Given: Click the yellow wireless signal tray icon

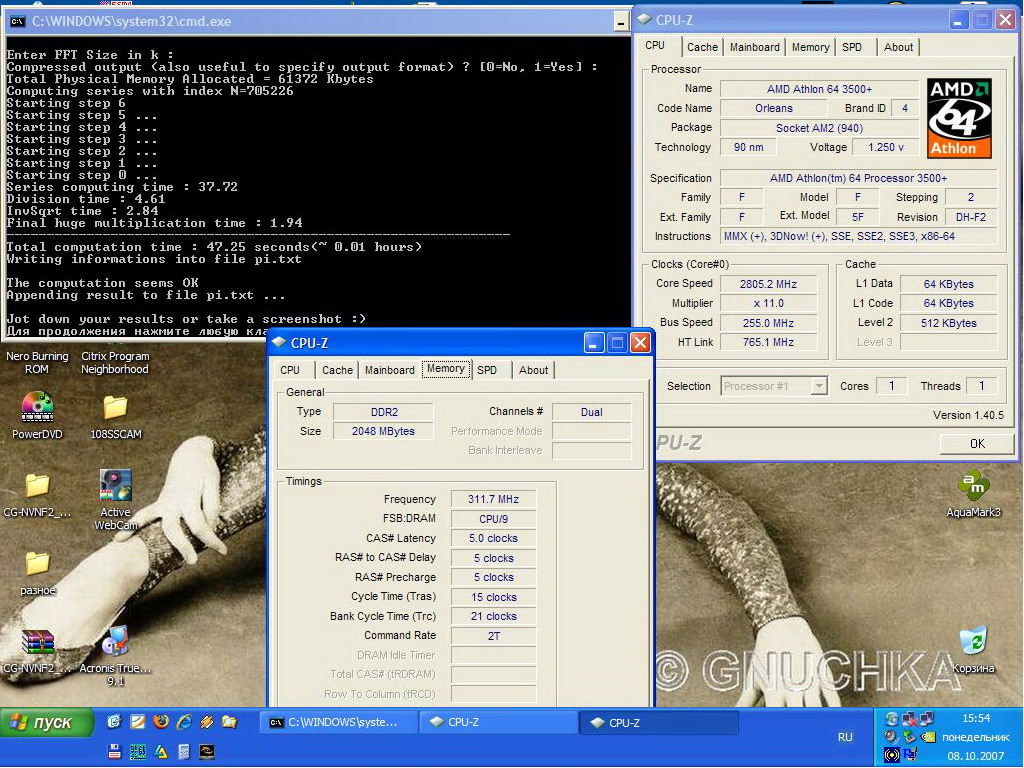Looking at the screenshot, I should tap(892, 755).
